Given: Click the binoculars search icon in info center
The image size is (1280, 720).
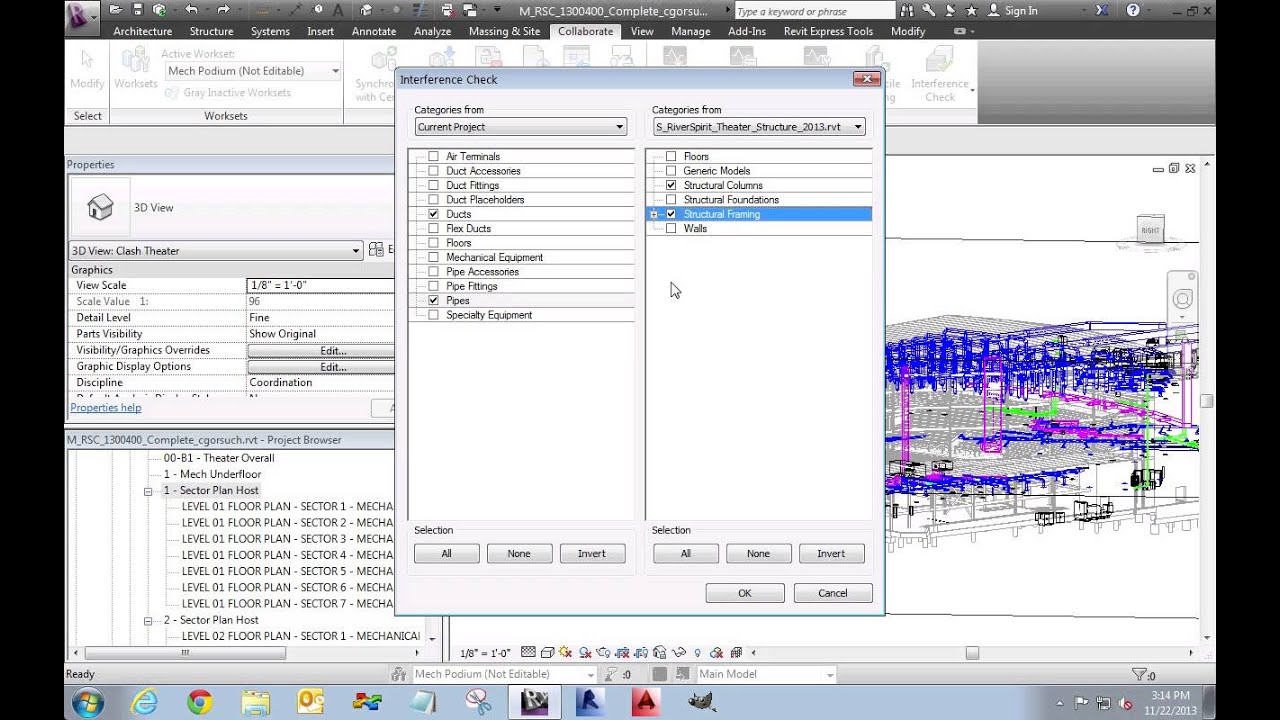Looking at the screenshot, I should (909, 10).
